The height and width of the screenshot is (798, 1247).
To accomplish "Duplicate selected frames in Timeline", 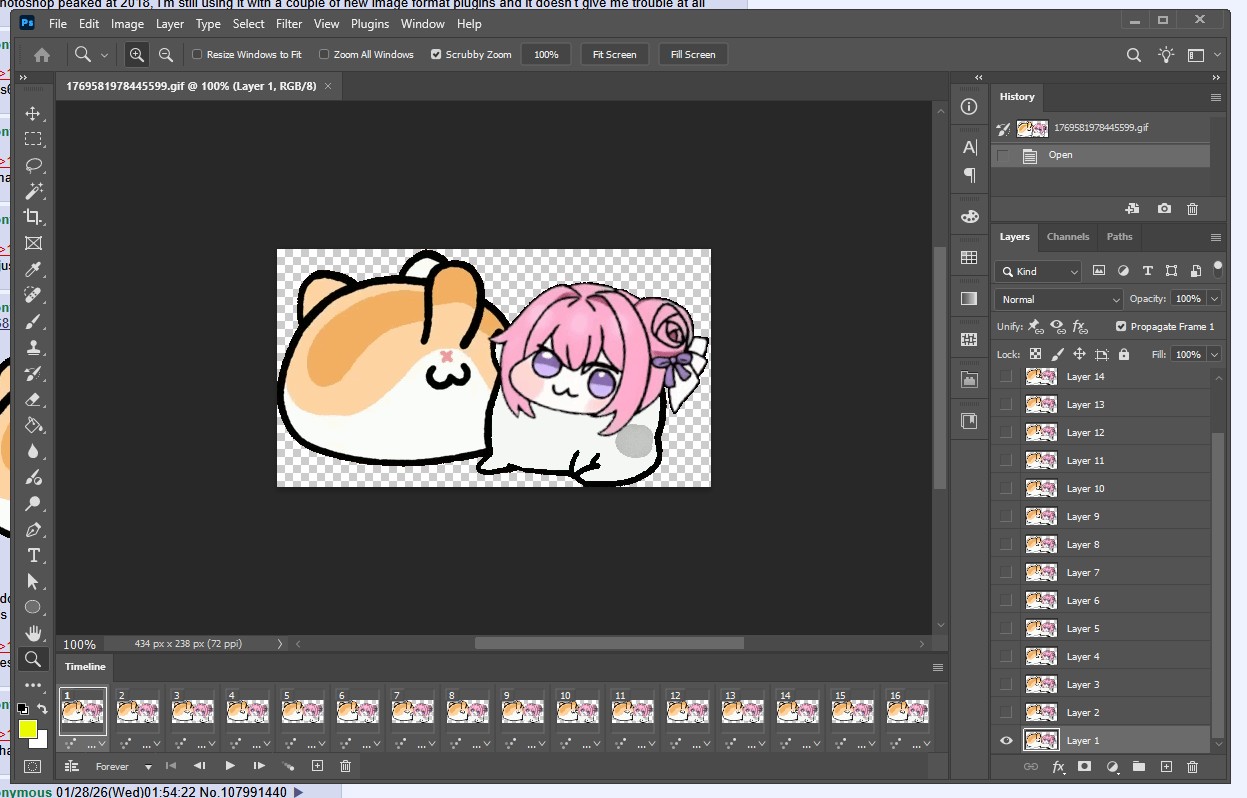I will click(x=317, y=766).
